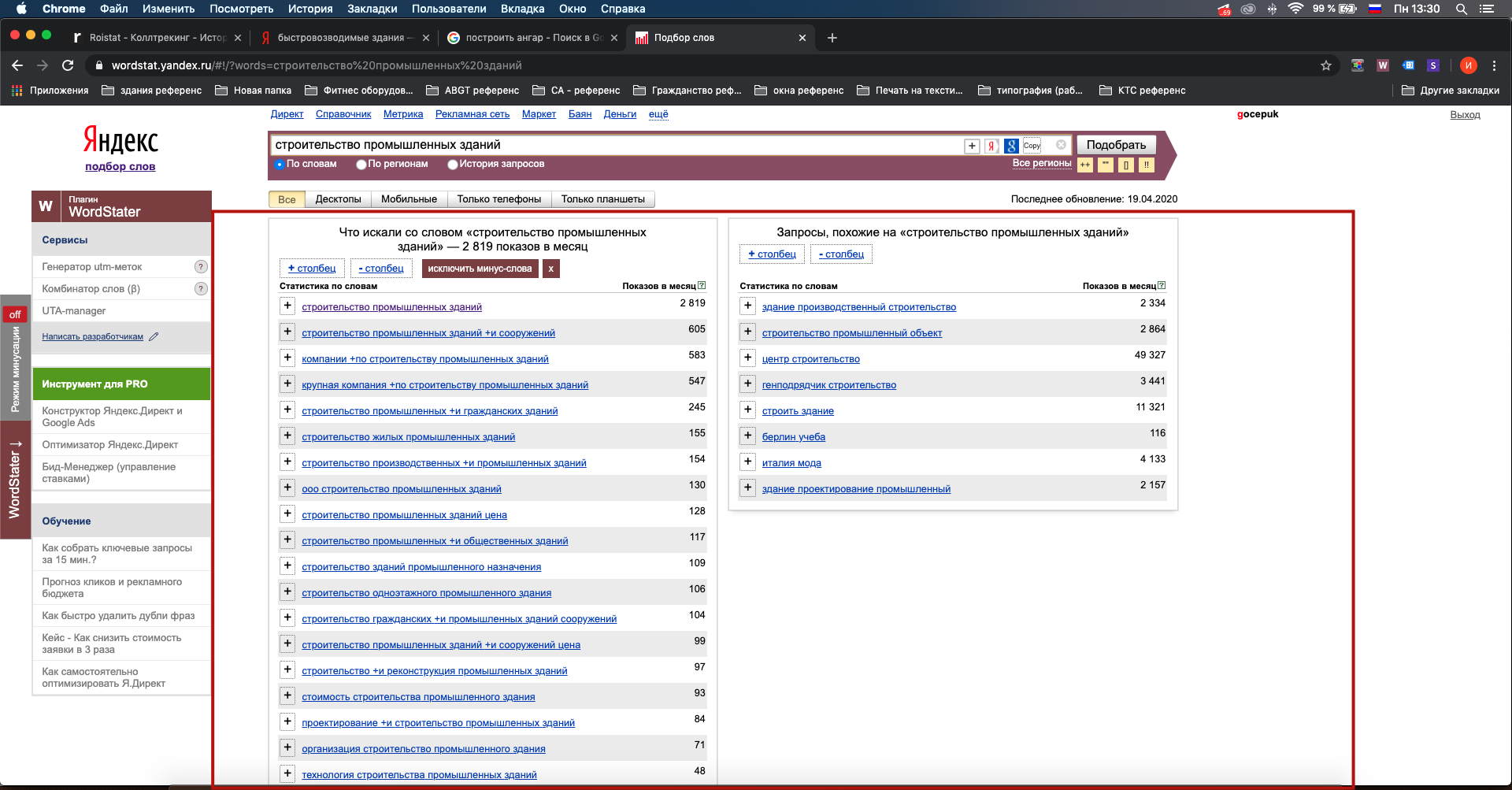
Task: Select the По регионам radio button
Action: click(x=361, y=165)
